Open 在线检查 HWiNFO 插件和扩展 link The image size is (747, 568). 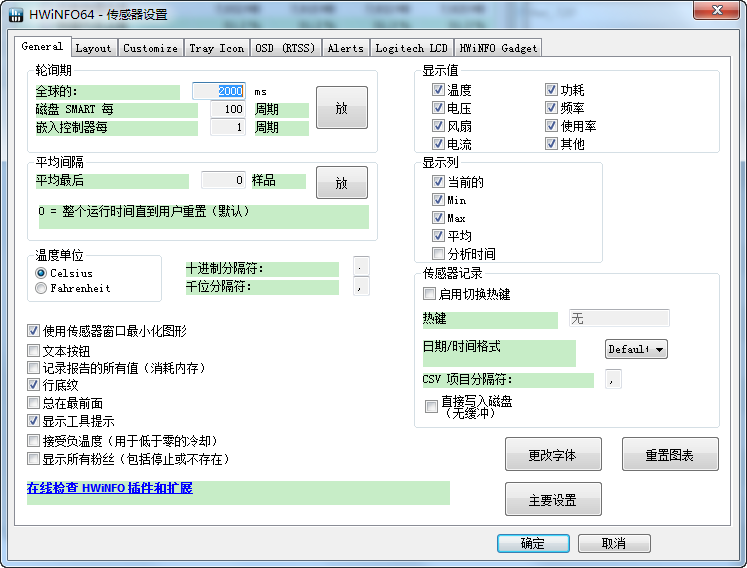(x=110, y=488)
